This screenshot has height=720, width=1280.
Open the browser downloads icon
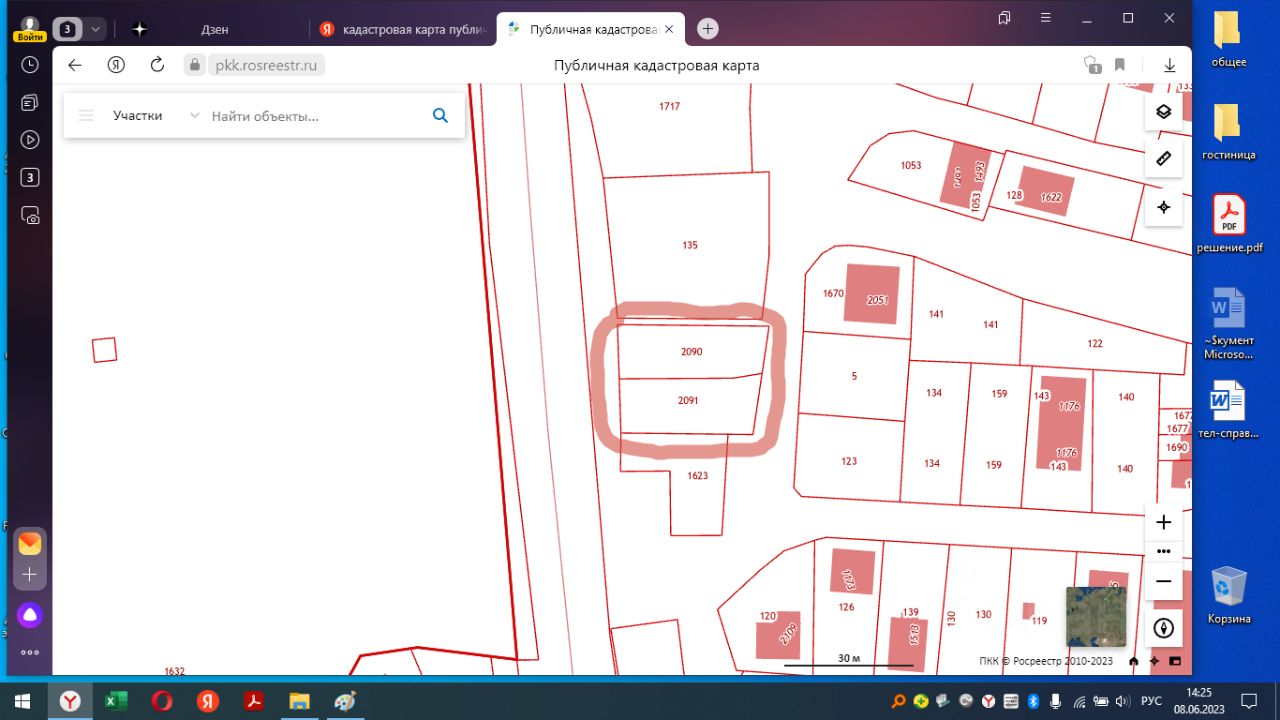[1169, 65]
